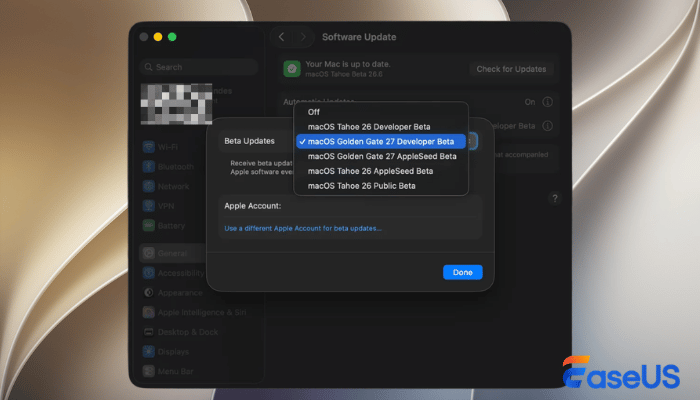The width and height of the screenshot is (700, 400).
Task: Click the 'Beta Updates' label
Action: [249, 141]
